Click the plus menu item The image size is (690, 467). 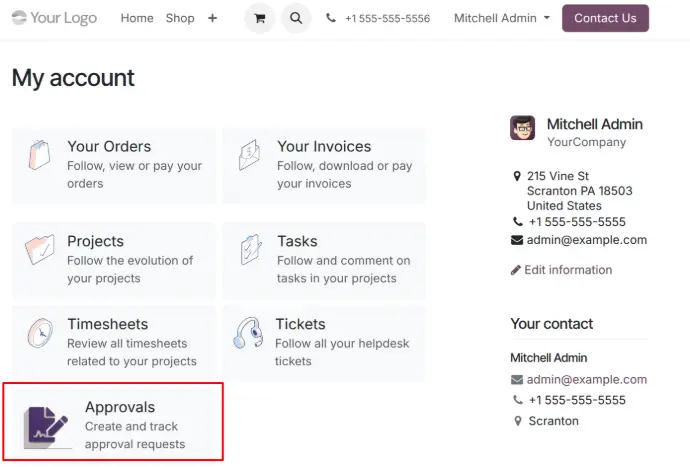click(x=212, y=18)
